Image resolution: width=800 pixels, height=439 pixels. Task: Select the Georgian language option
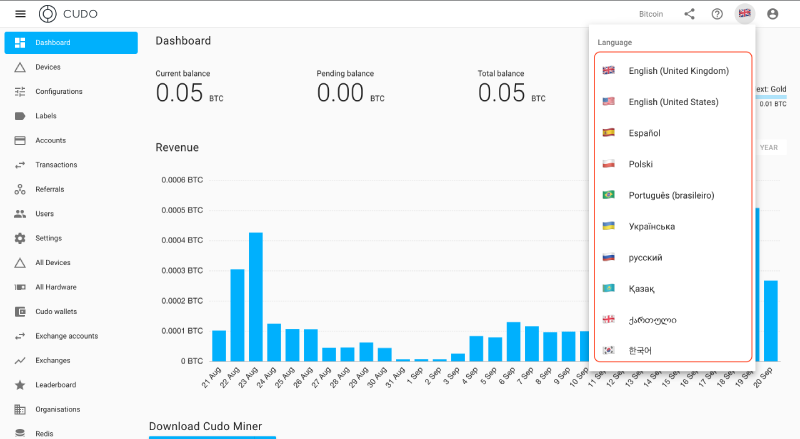pyautogui.click(x=672, y=320)
